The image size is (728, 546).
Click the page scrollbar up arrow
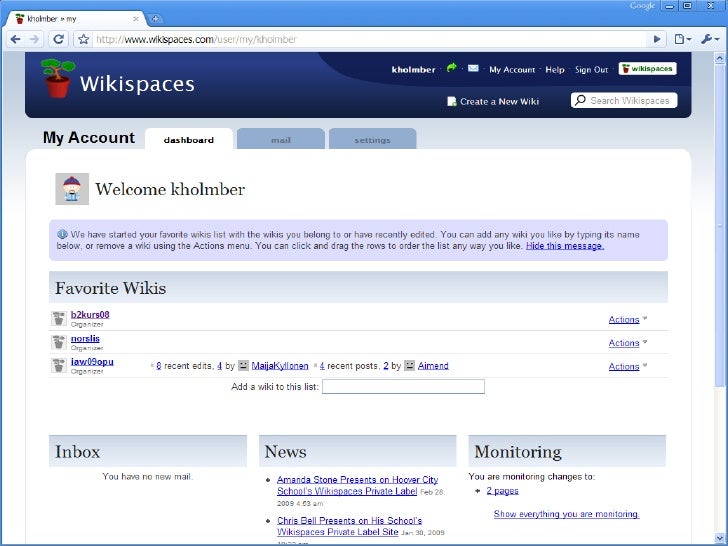click(x=720, y=58)
